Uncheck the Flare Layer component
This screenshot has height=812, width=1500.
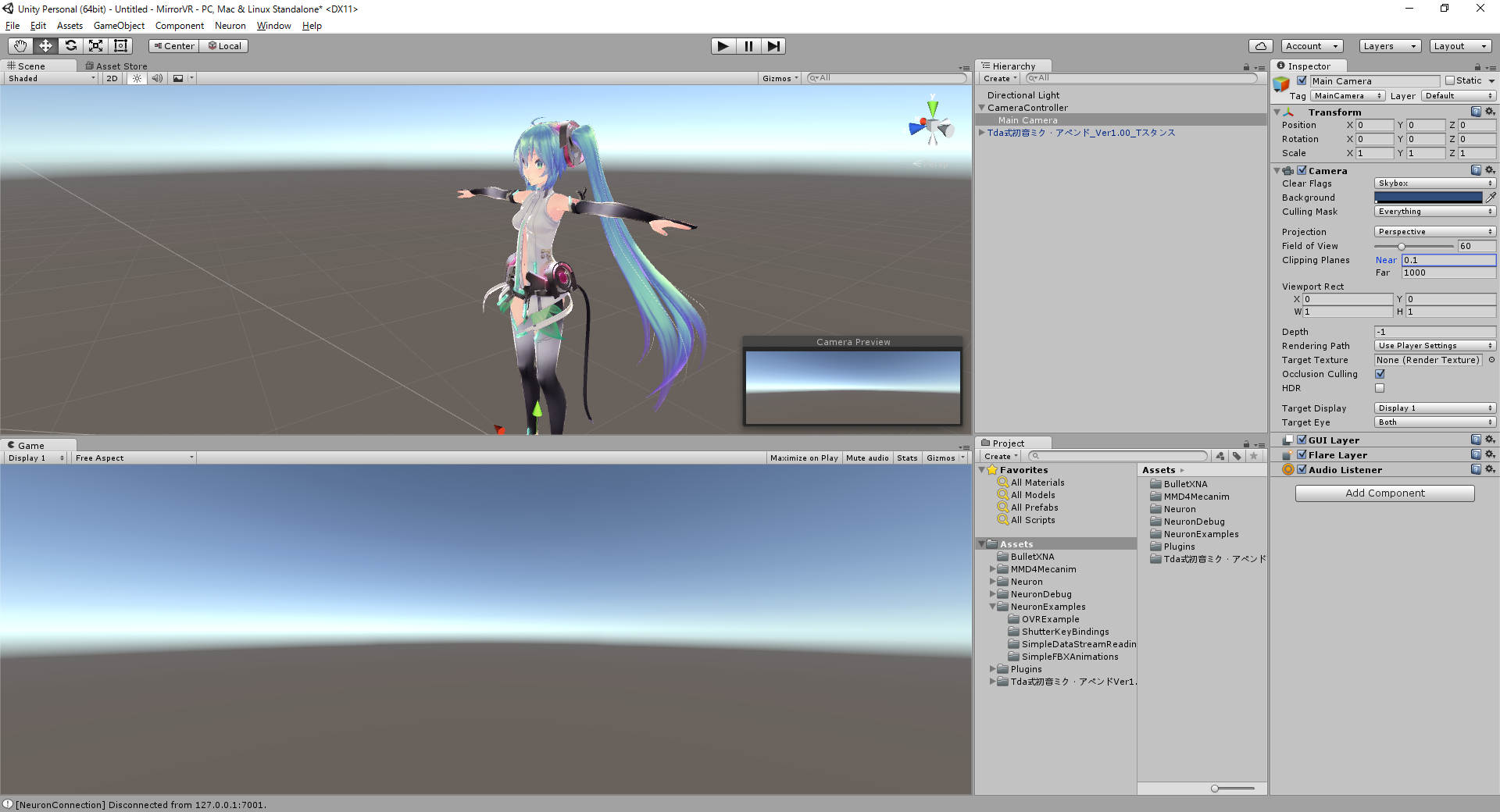coord(1302,455)
